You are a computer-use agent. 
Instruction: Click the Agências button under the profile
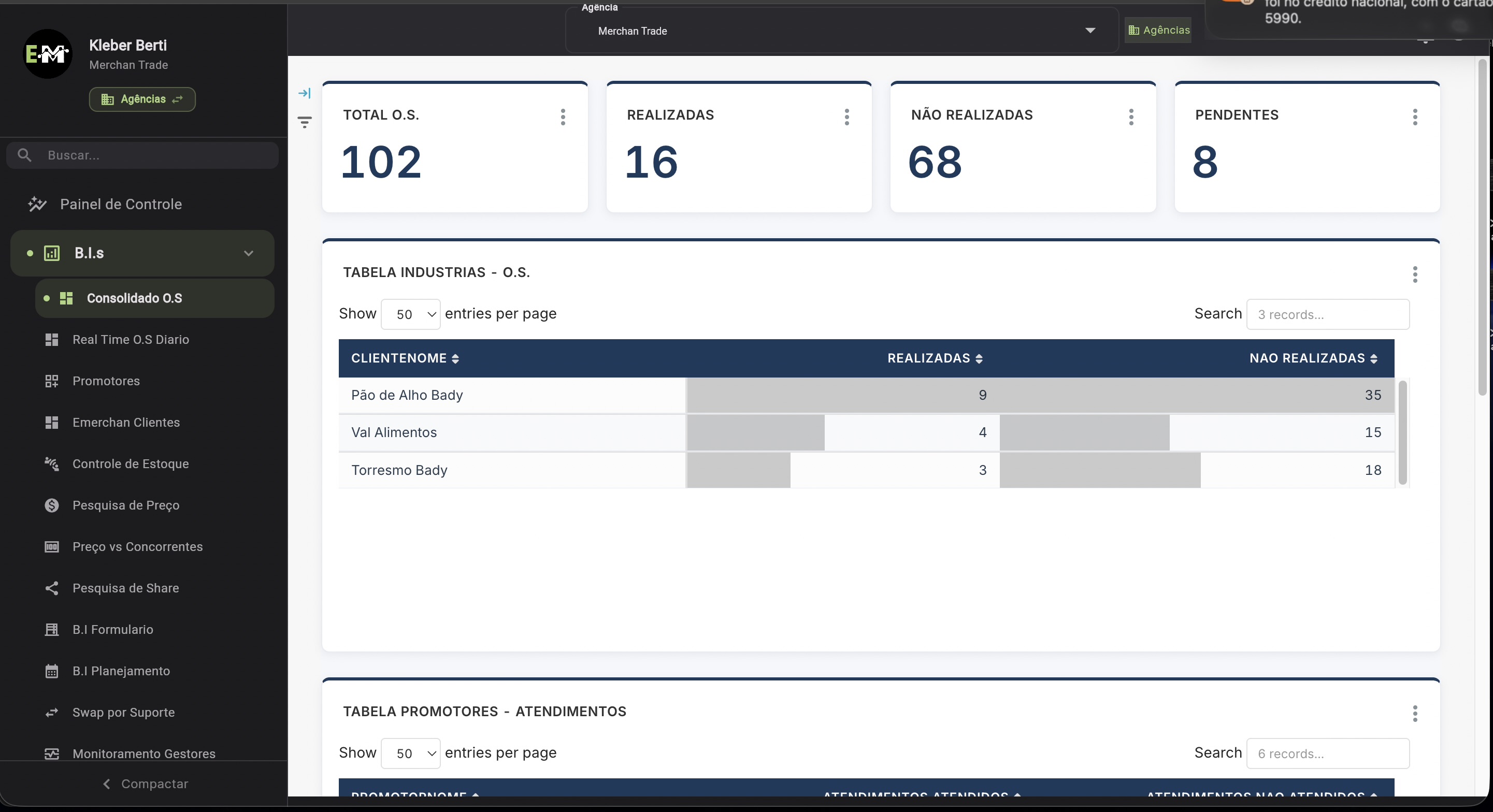[142, 99]
